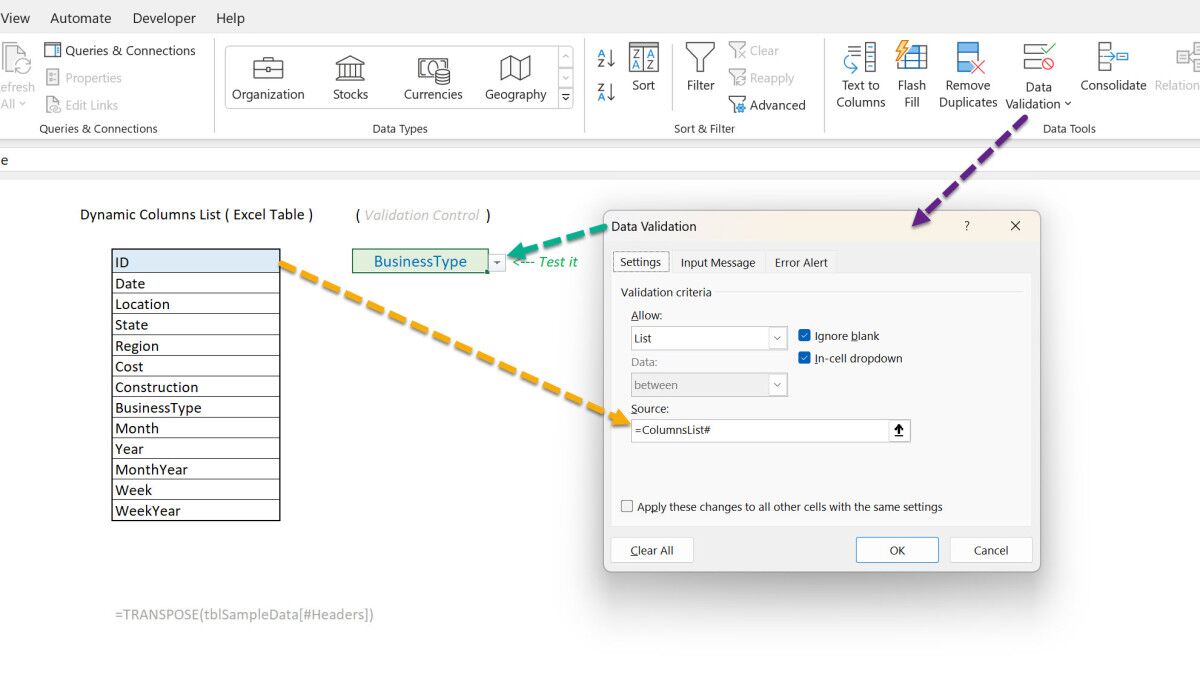Switch to the Error Alert tab
Screen dimensions: 1200x686
pyautogui.click(x=800, y=262)
